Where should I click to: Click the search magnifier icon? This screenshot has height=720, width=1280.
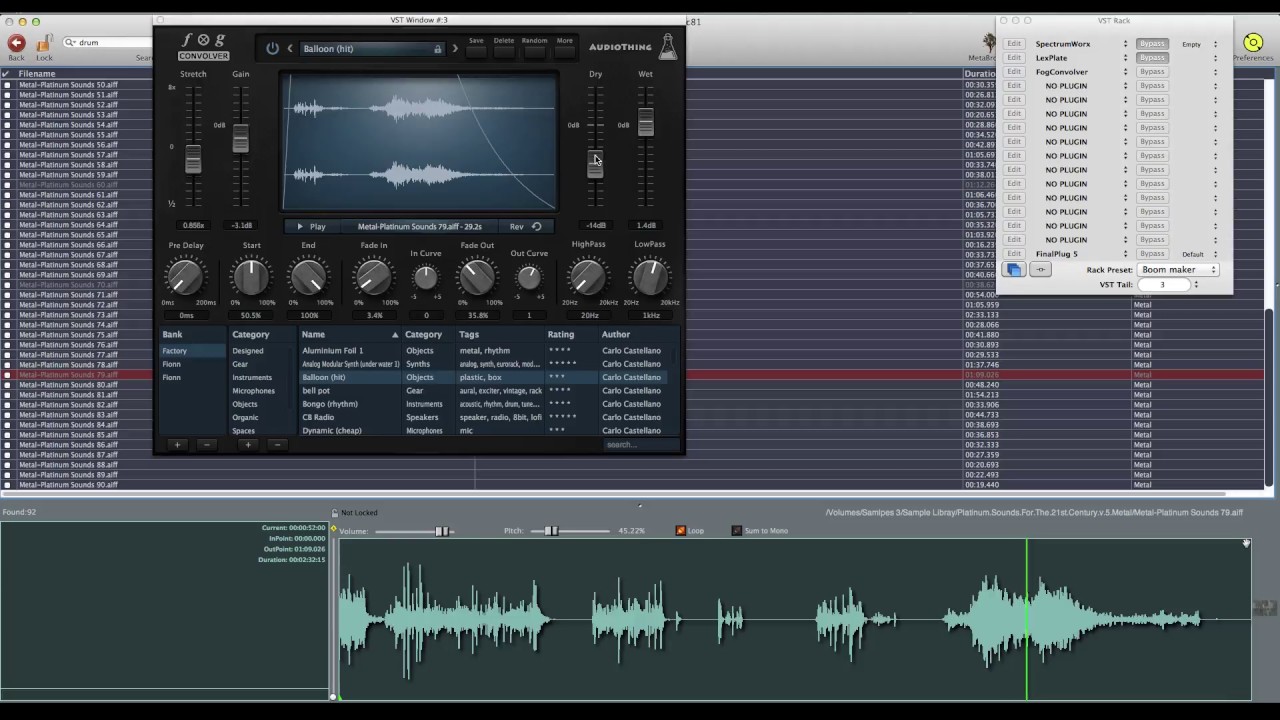pyautogui.click(x=70, y=43)
